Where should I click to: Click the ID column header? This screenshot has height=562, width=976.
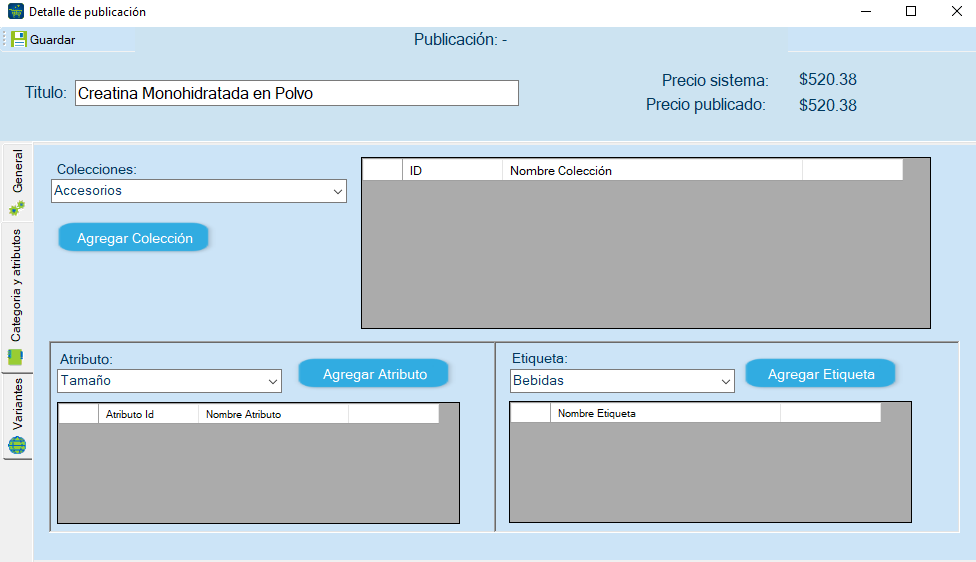click(453, 171)
